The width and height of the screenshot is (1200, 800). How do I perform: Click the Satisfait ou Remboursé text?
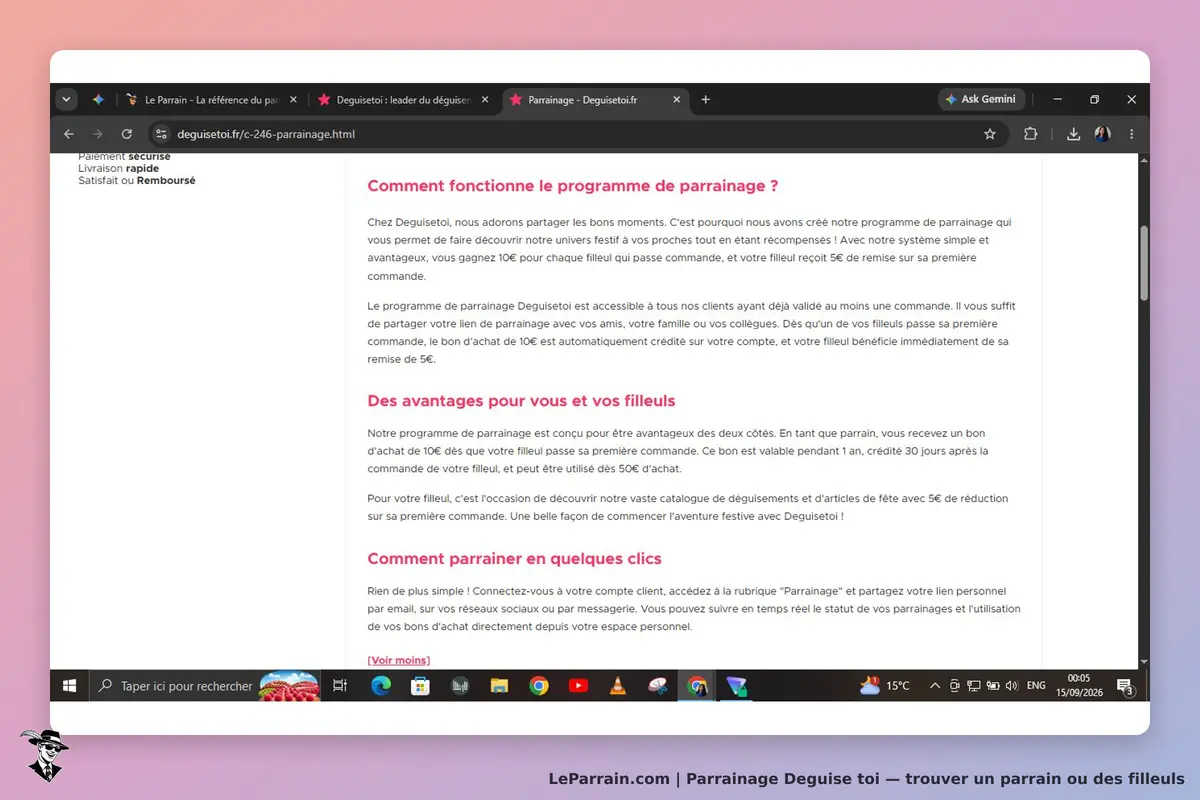pyautogui.click(x=137, y=181)
